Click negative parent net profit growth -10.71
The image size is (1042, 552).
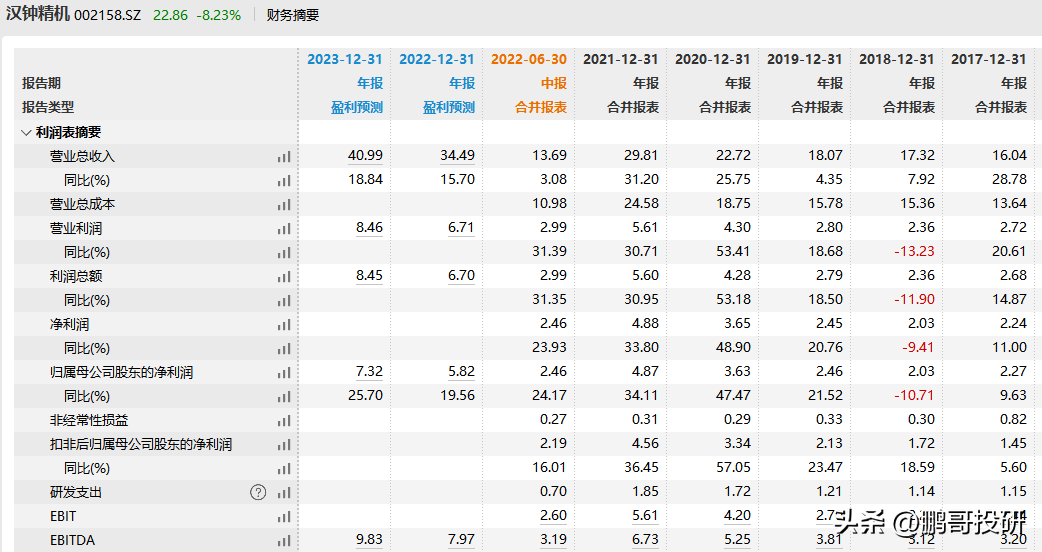pyautogui.click(x=914, y=395)
